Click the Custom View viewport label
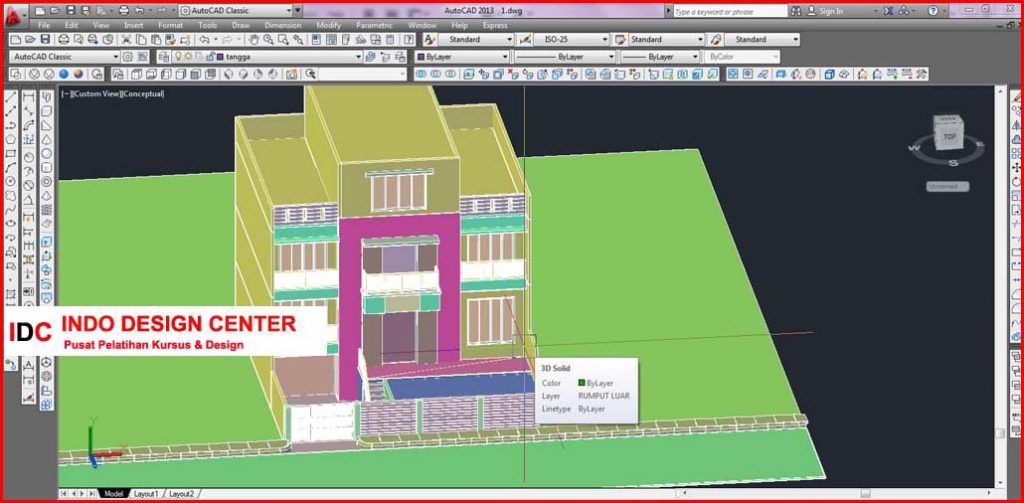 point(97,94)
